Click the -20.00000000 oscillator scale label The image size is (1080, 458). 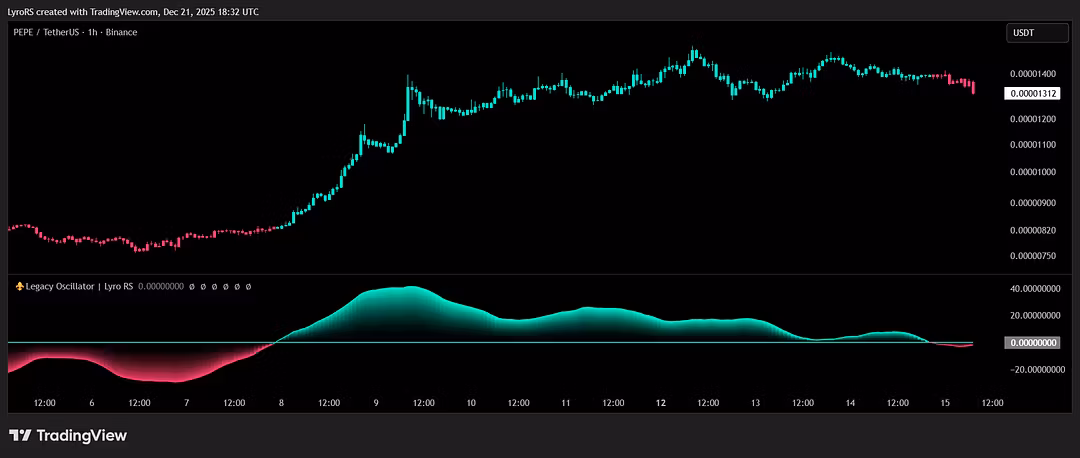[1034, 370]
